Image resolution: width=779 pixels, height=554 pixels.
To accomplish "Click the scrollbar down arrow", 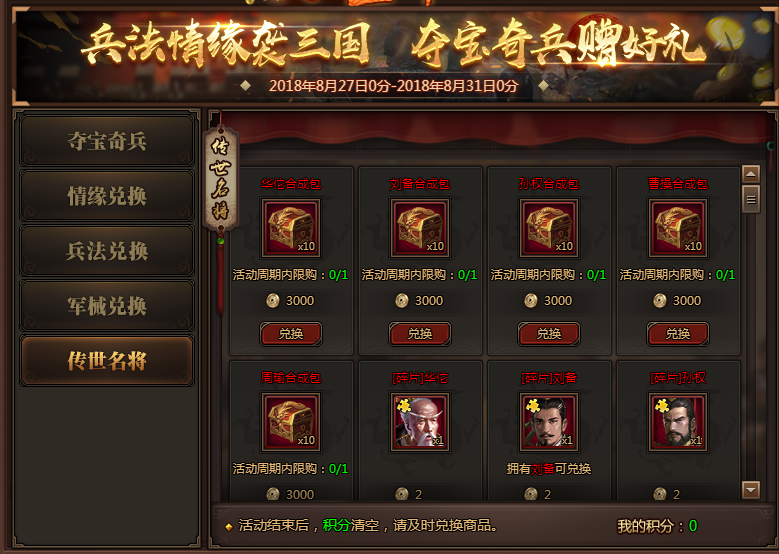I will (x=751, y=490).
